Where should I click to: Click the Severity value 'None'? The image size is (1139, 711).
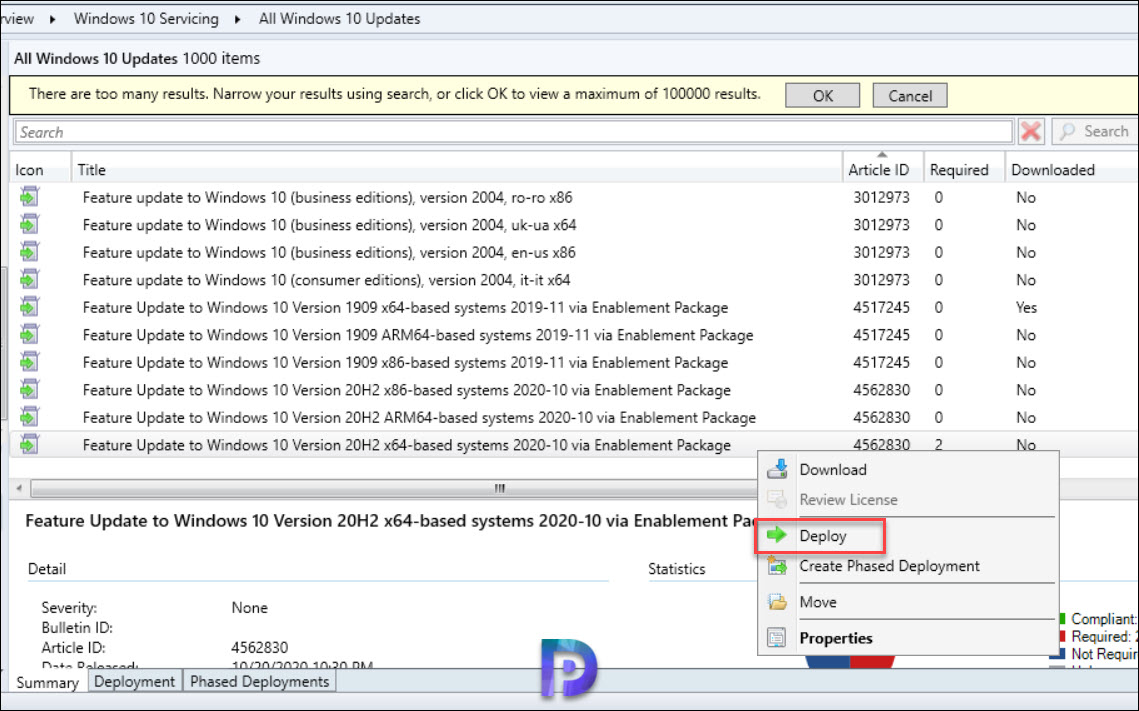[x=249, y=608]
